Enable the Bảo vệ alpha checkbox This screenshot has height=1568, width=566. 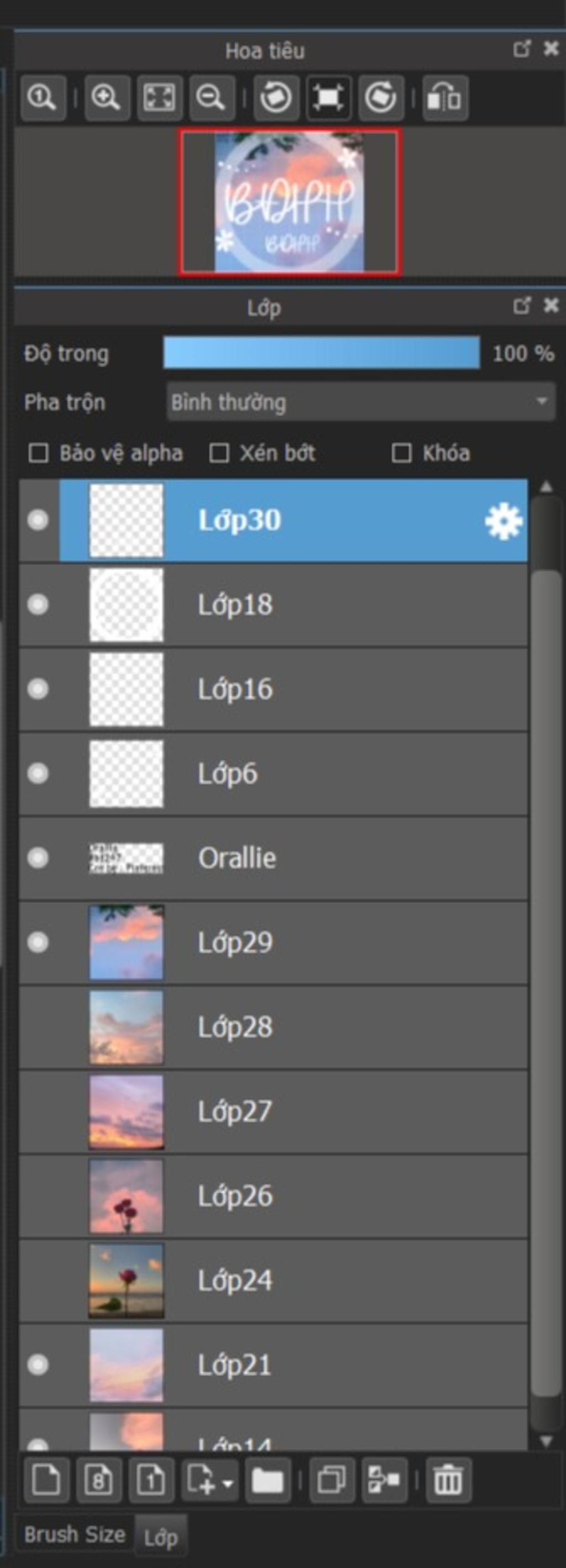click(38, 453)
